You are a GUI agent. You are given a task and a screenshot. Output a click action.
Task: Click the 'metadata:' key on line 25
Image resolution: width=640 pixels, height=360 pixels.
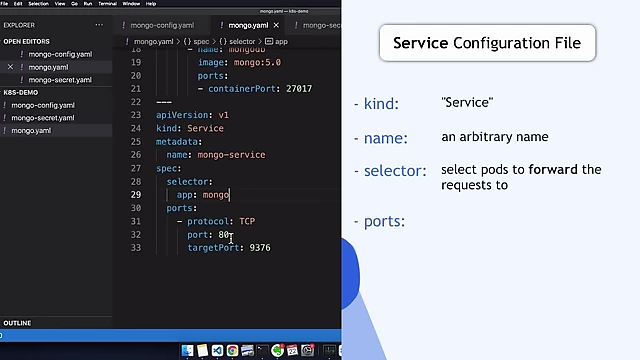pyautogui.click(x=179, y=142)
